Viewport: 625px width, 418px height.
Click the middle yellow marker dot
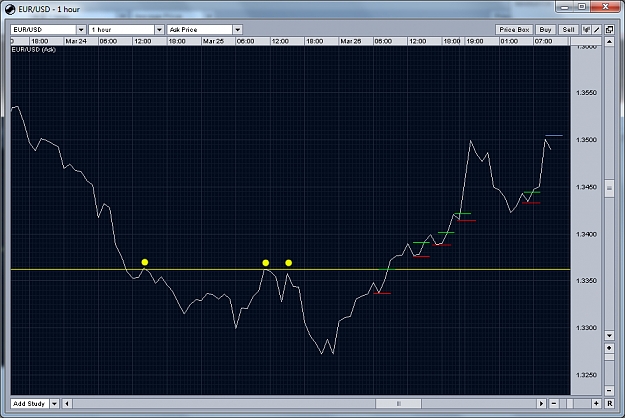coord(266,263)
